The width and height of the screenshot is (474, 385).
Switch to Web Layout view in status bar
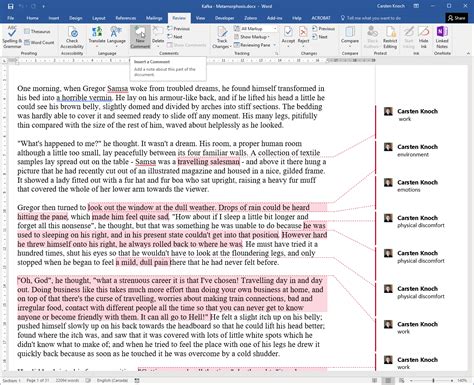[401, 380]
